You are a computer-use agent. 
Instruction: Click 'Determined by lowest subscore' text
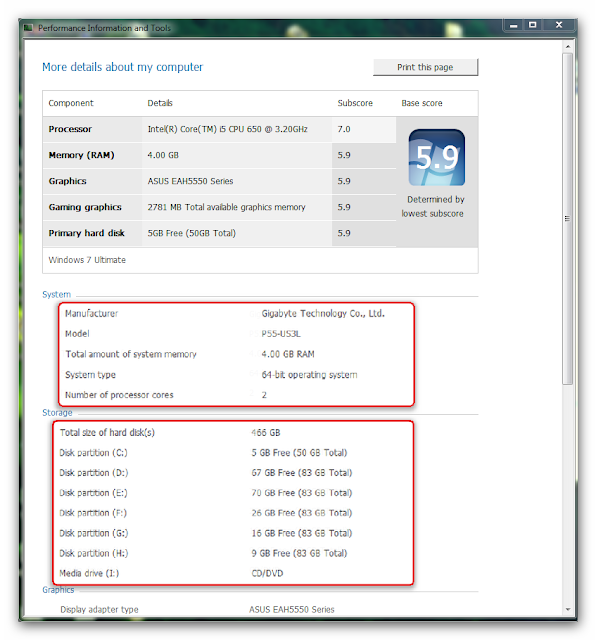tap(433, 206)
